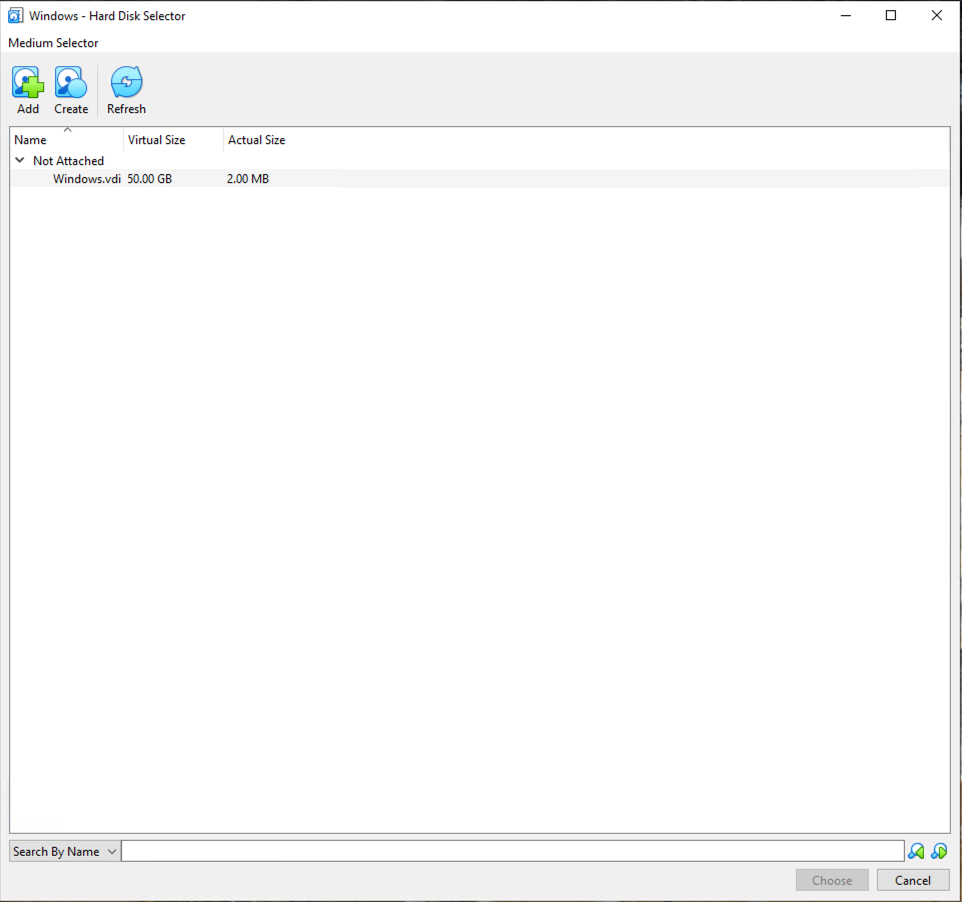Maximize the Hard Disk Selector window
The image size is (962, 902).
pyautogui.click(x=891, y=15)
